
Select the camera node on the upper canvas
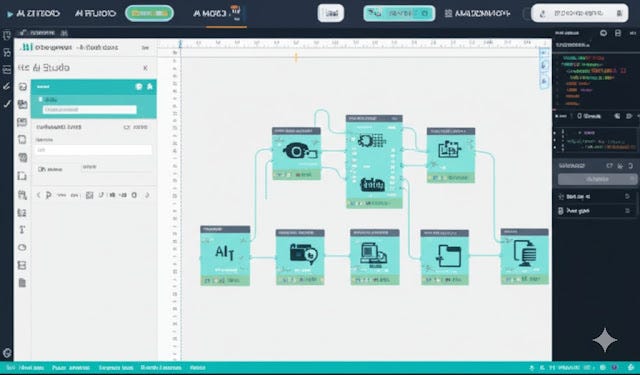tap(296, 153)
